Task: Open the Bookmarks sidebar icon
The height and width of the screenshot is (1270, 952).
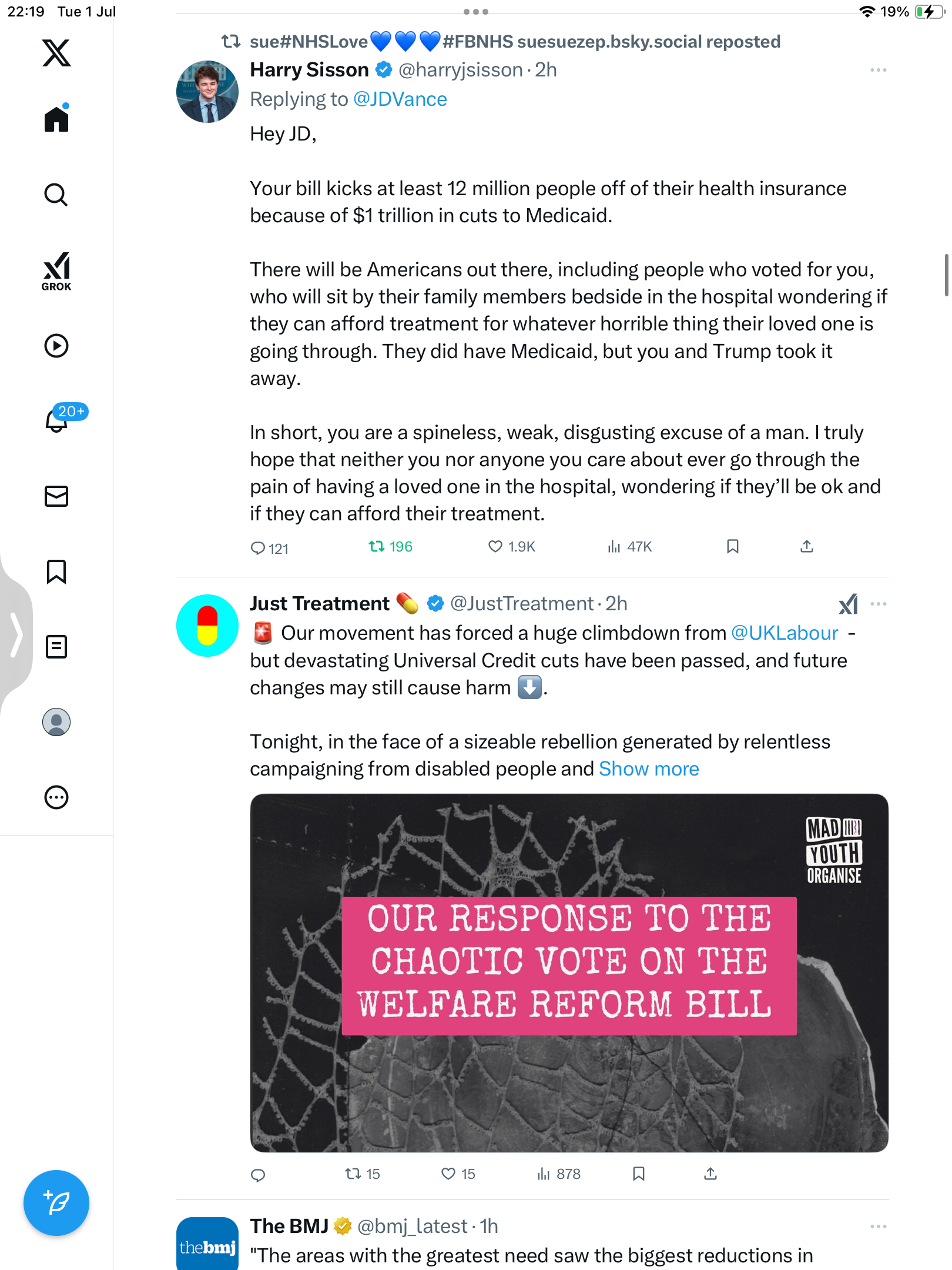Action: tap(56, 571)
